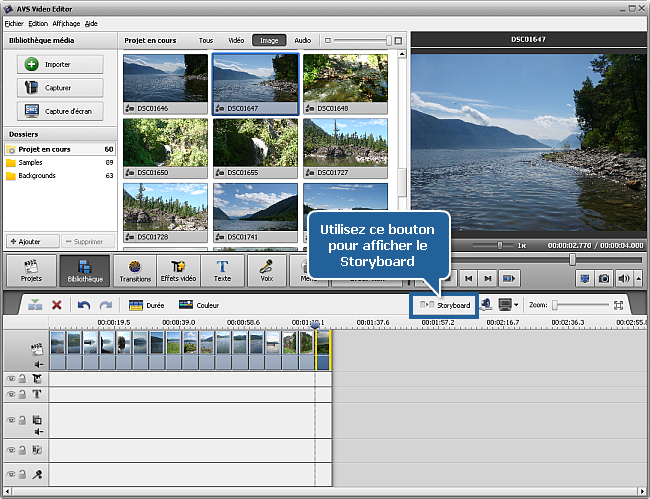
Task: Open the Voix recording tool
Action: pos(267,270)
